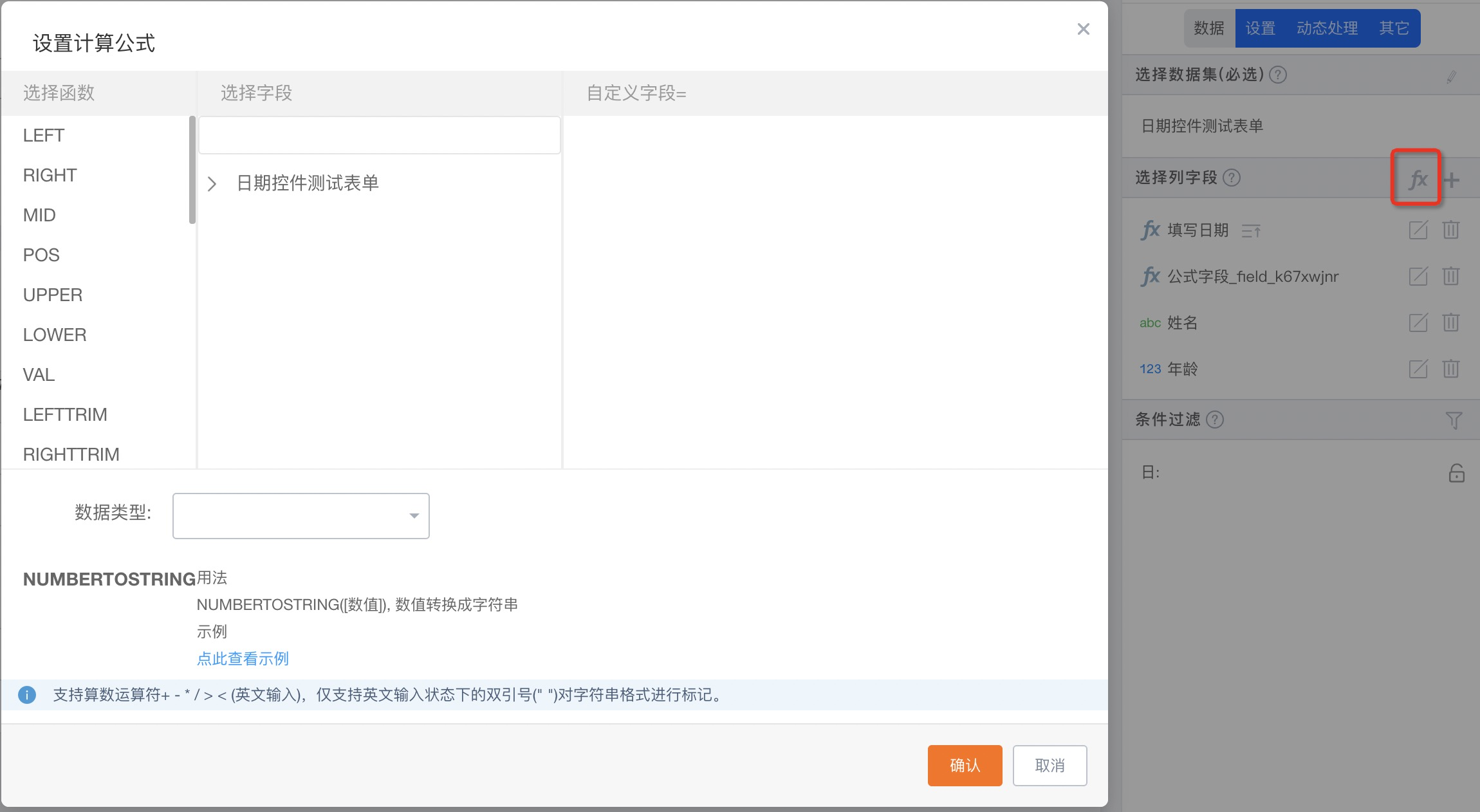The height and width of the screenshot is (812, 1480).
Task: Click the pencil icon for 选择数据集
Action: 1451,77
